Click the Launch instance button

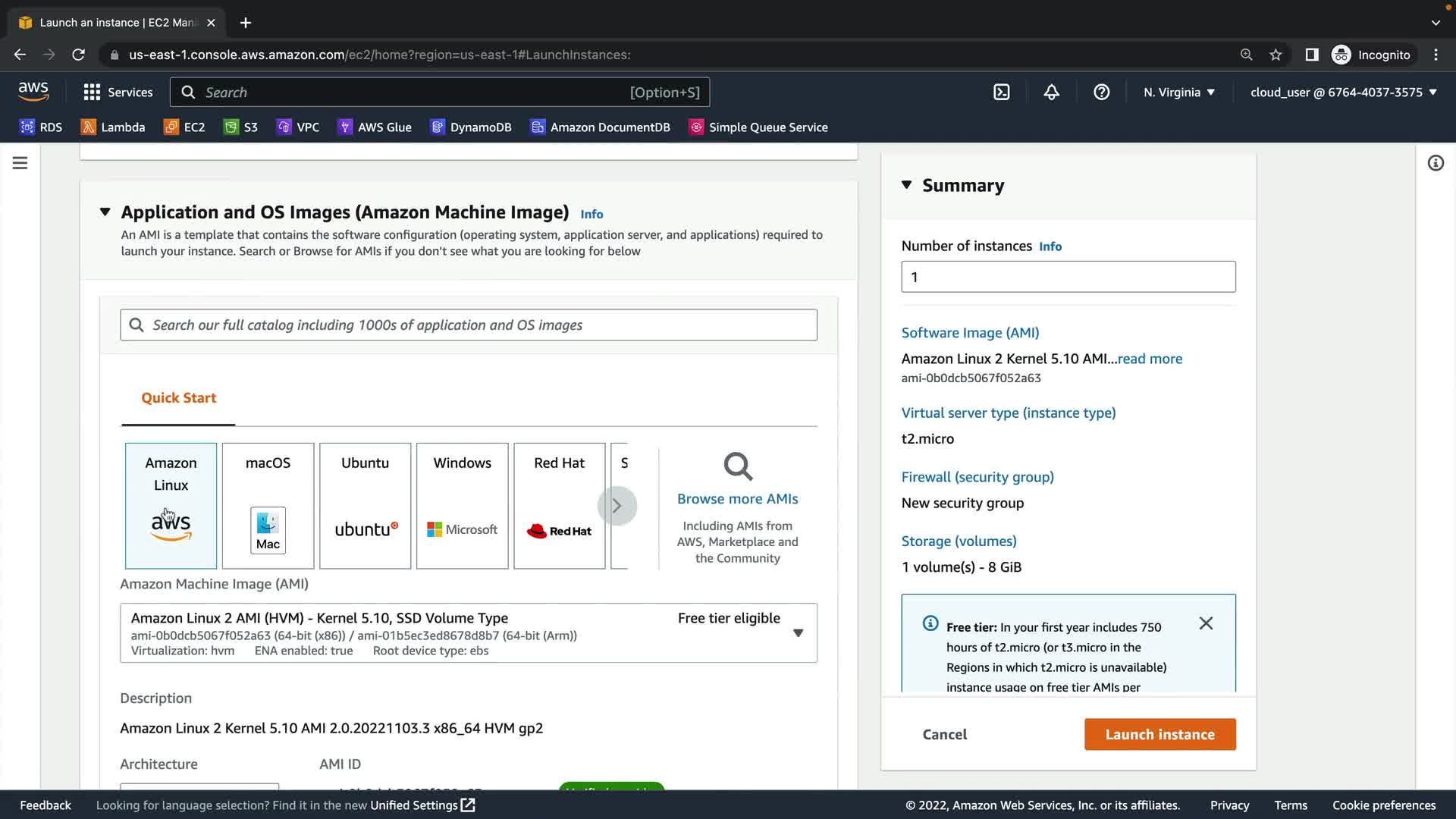click(x=1159, y=734)
